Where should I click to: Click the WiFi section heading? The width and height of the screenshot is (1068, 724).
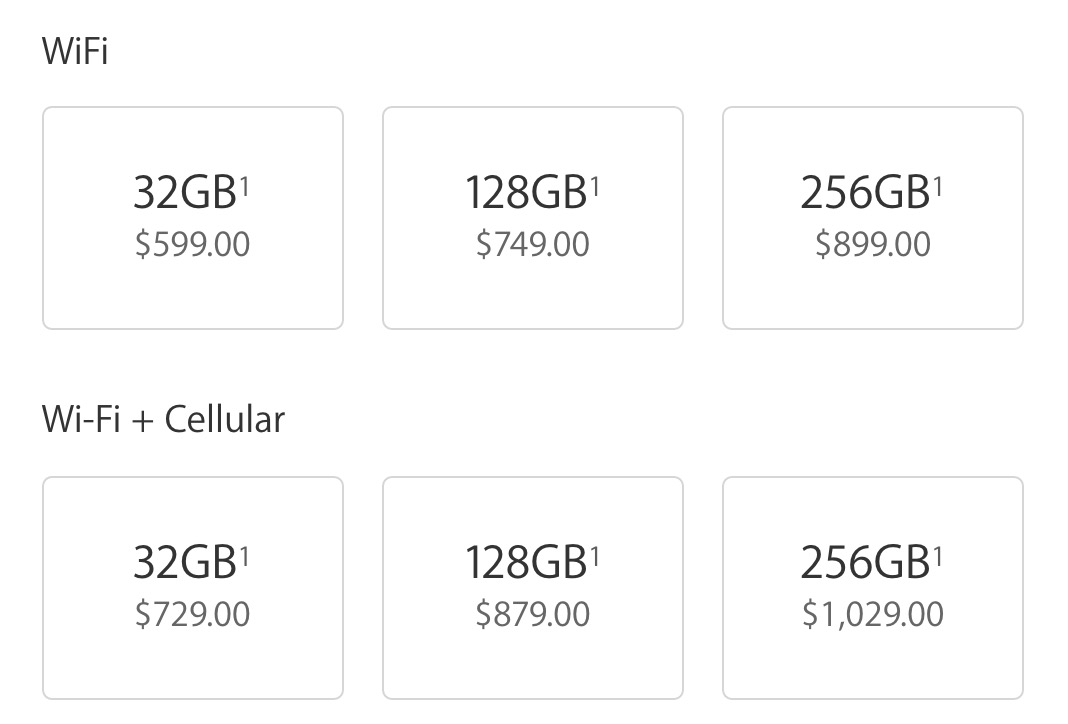tap(75, 50)
